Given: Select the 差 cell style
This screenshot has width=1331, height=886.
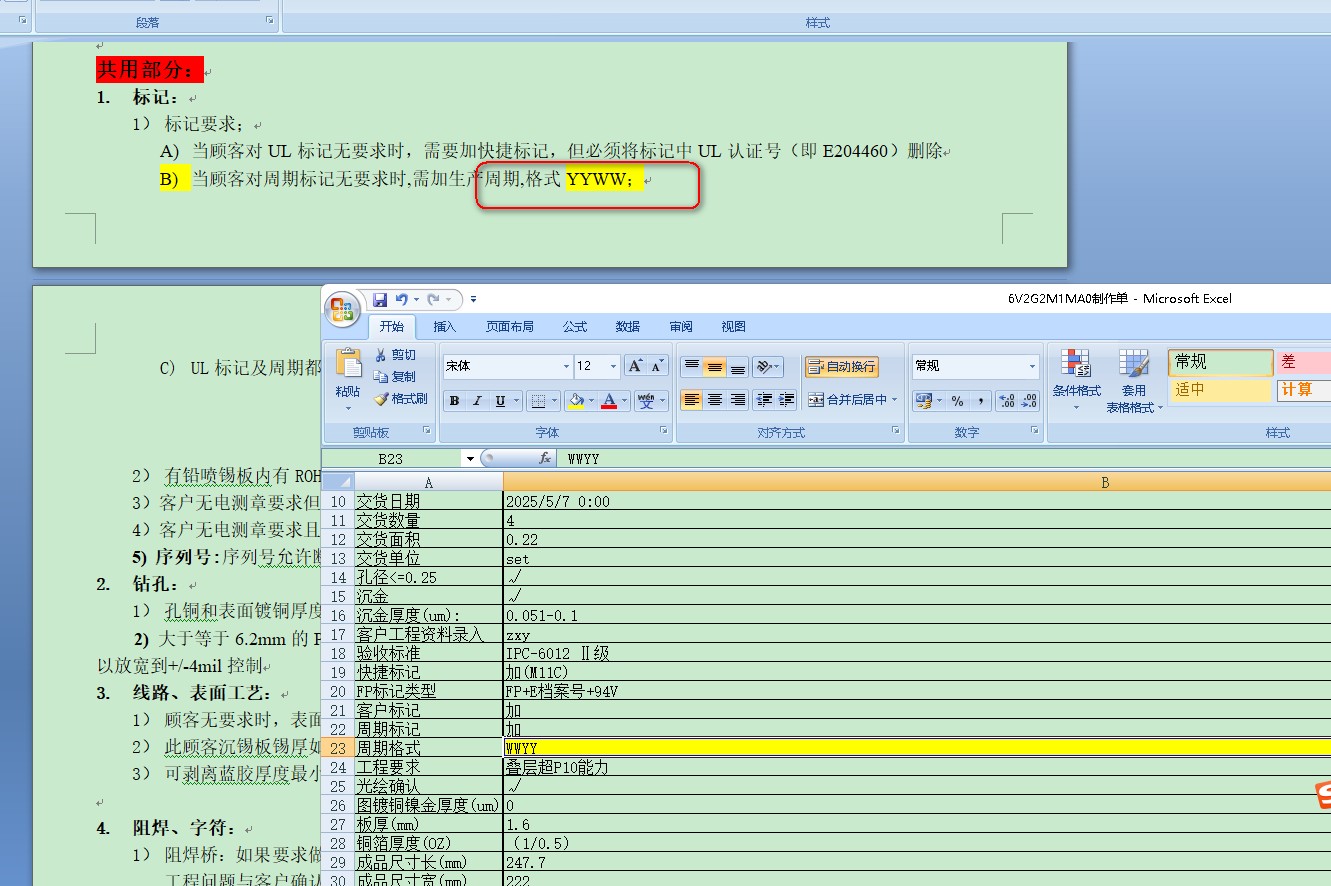Looking at the screenshot, I should (1303, 362).
